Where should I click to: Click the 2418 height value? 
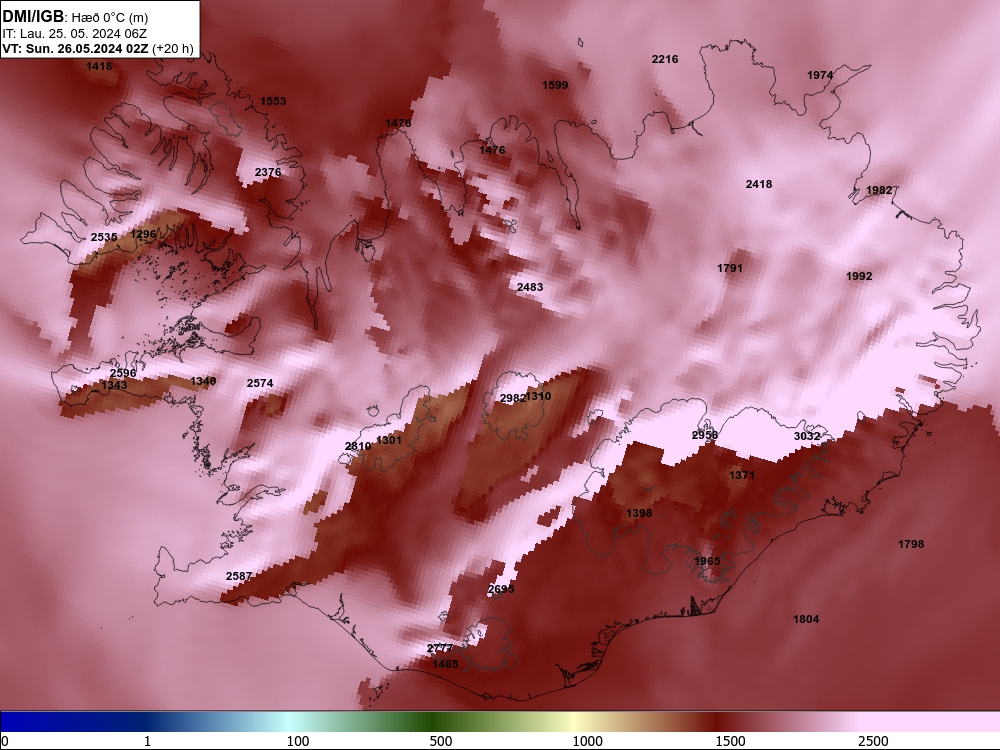tap(759, 184)
